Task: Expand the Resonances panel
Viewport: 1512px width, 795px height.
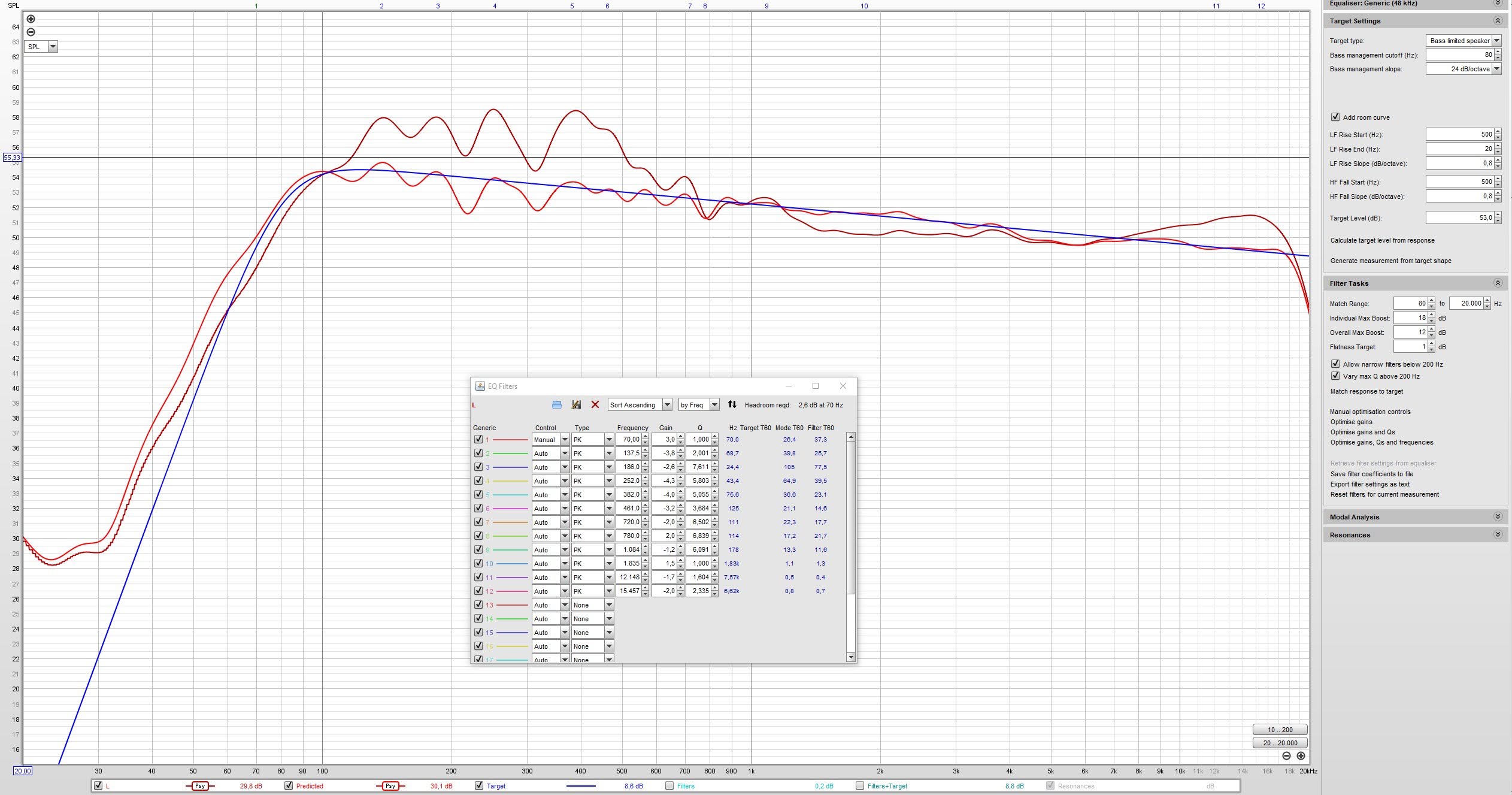Action: point(1498,535)
